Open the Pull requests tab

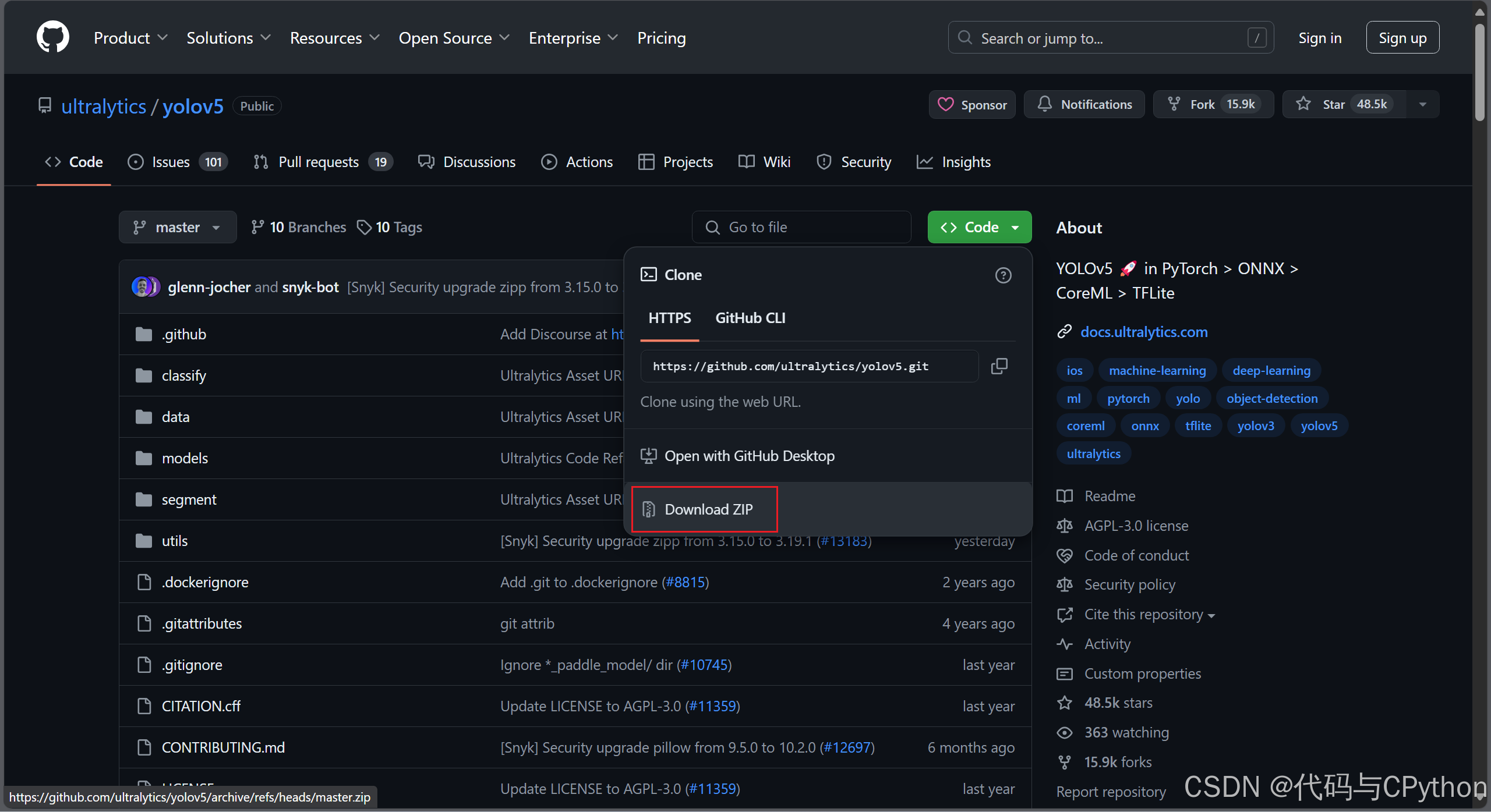point(323,162)
